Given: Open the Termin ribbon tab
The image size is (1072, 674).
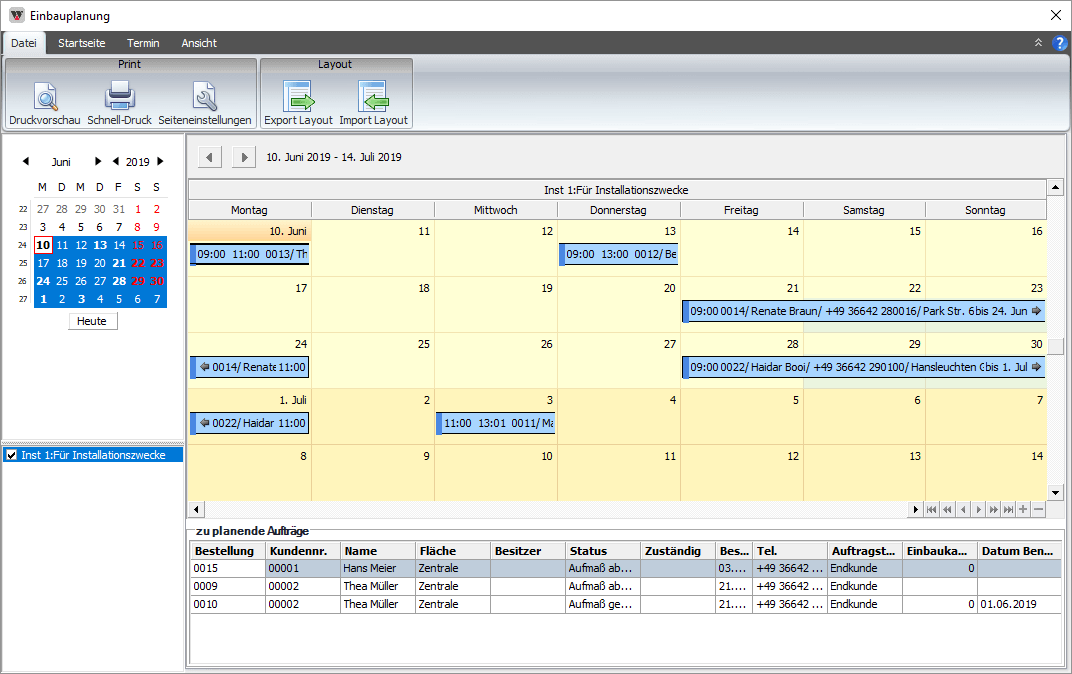Looking at the screenshot, I should pyautogui.click(x=143, y=43).
